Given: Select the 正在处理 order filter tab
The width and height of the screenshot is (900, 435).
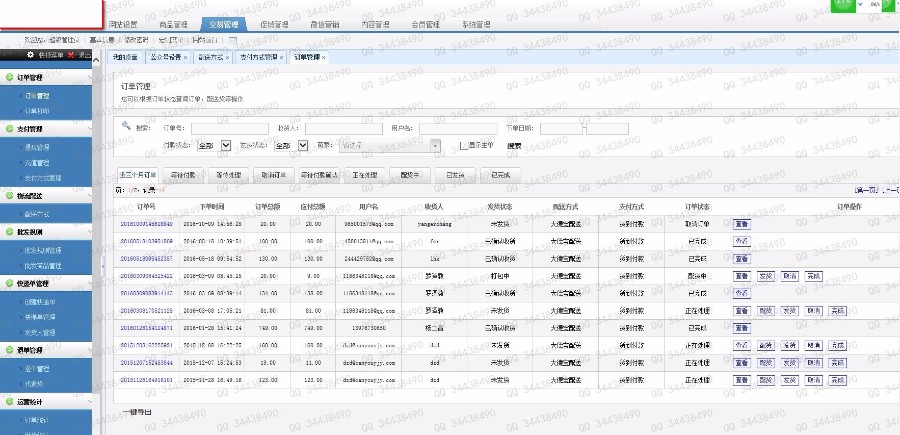Looking at the screenshot, I should point(364,175).
